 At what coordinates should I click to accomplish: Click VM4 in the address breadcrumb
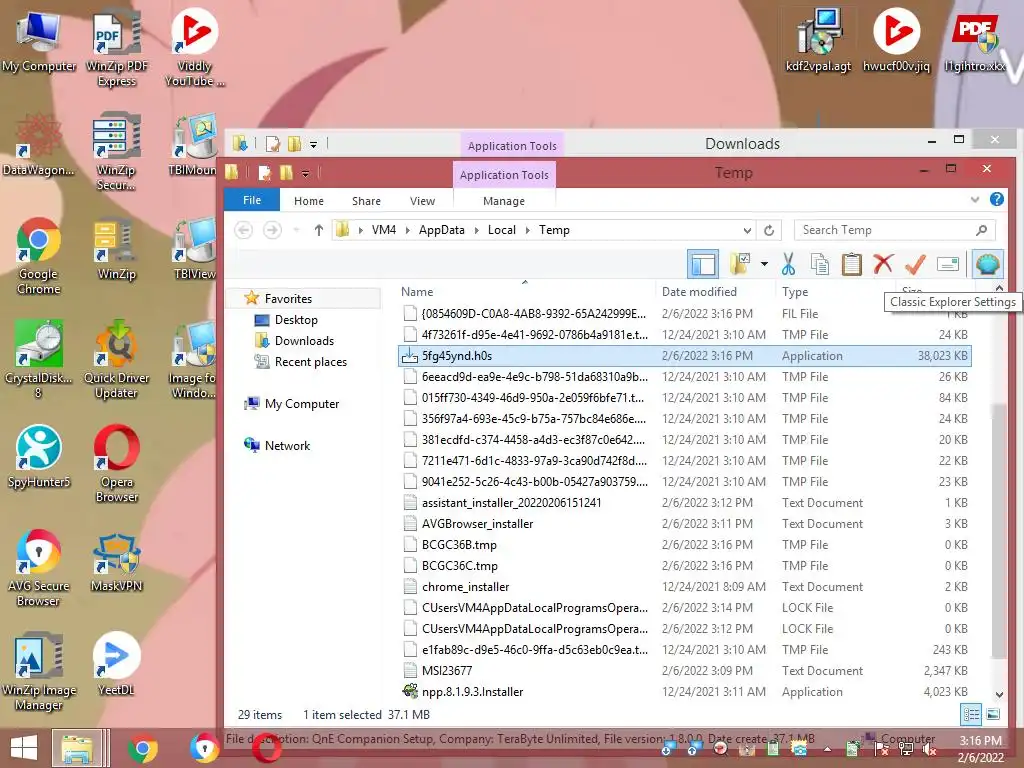(x=383, y=230)
